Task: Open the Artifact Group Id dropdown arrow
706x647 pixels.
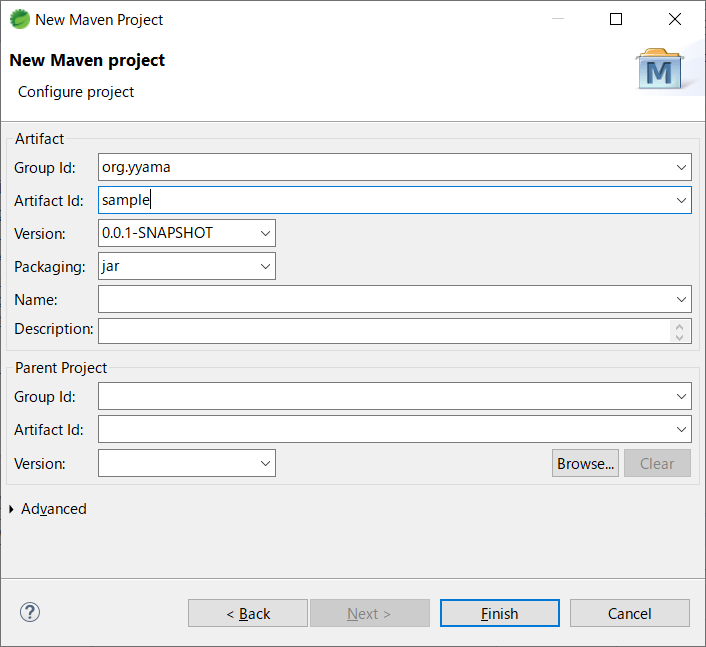Action: pyautogui.click(x=681, y=167)
